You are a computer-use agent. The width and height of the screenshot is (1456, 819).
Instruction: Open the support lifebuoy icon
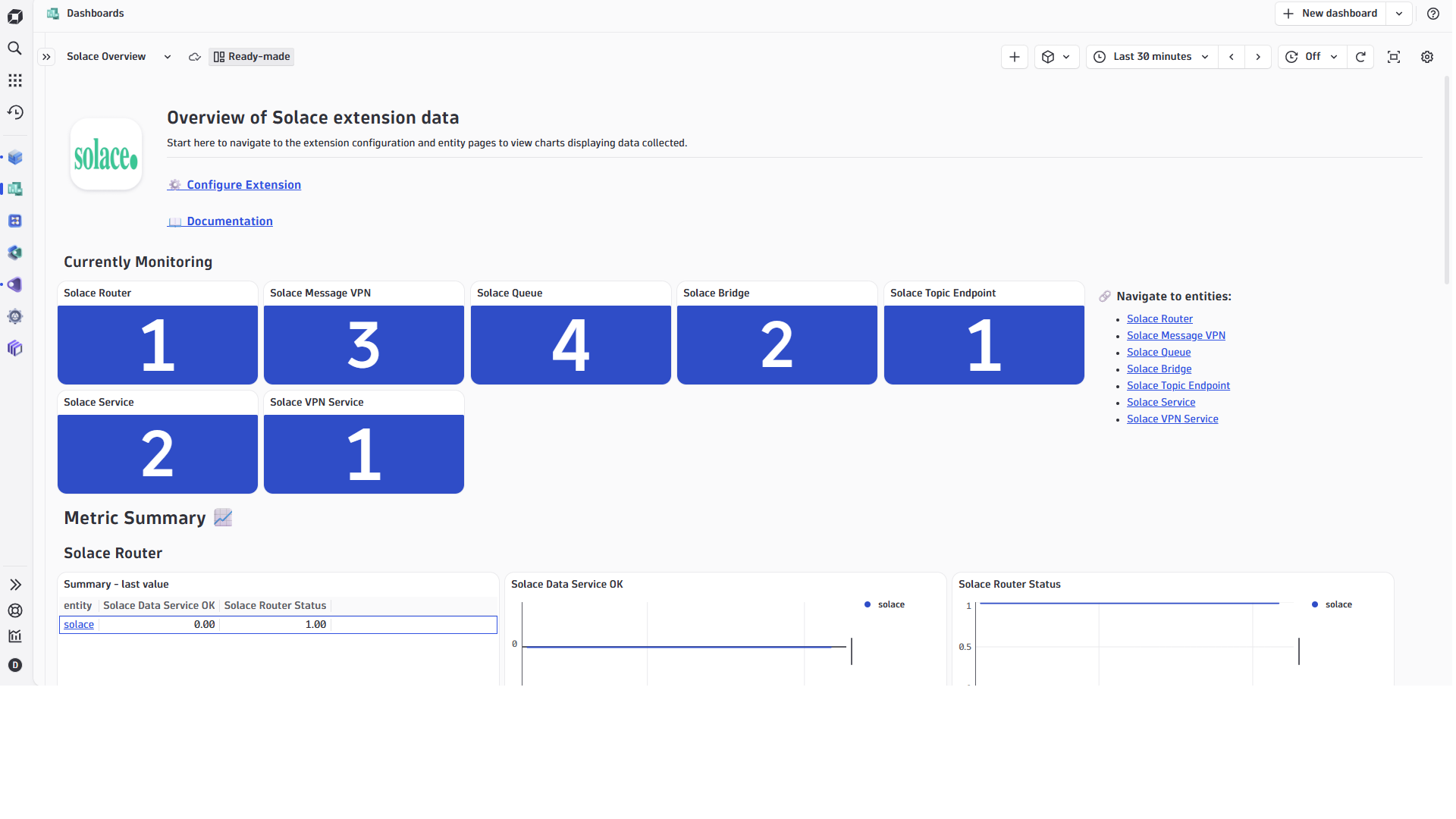click(x=15, y=610)
